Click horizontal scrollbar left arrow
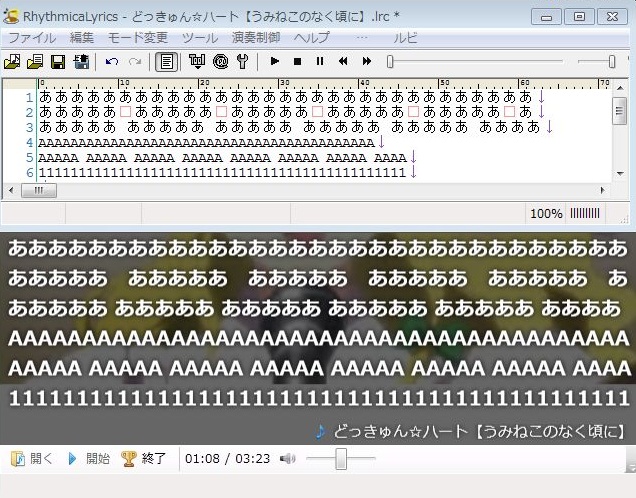 pyautogui.click(x=11, y=190)
